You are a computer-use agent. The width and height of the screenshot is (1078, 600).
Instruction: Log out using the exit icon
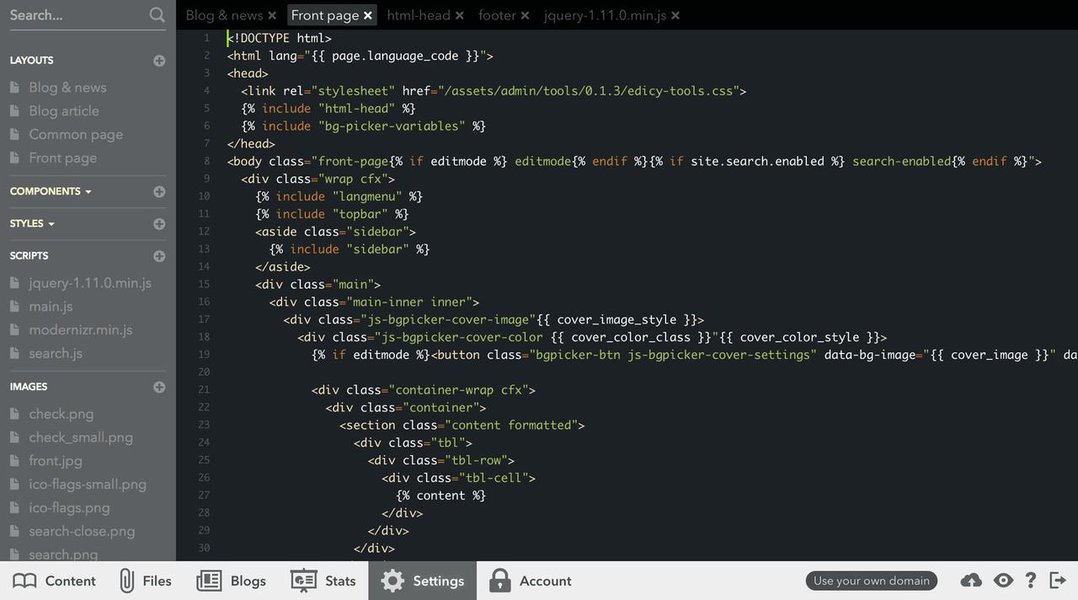click(x=1058, y=580)
